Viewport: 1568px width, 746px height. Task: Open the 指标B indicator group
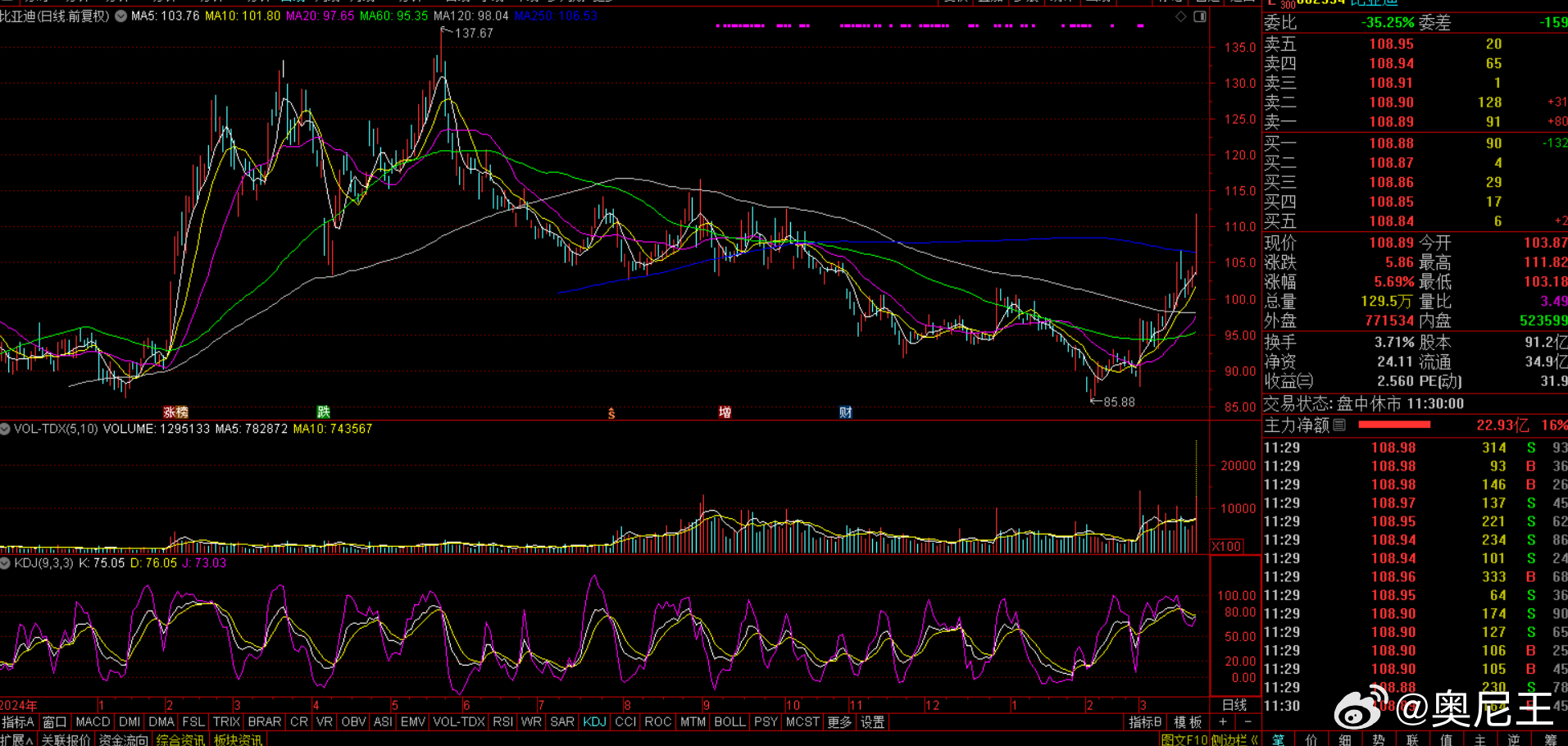coord(1146,722)
